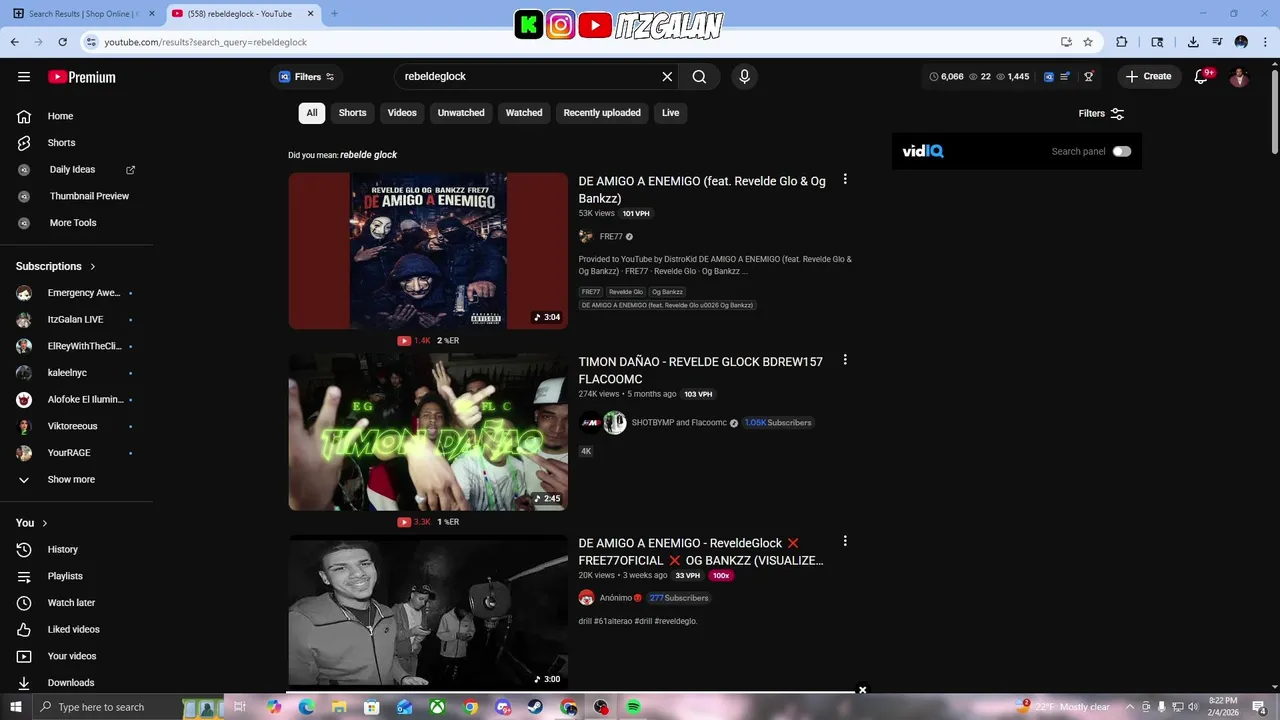Select the Recently uploaded filter chip

click(602, 113)
